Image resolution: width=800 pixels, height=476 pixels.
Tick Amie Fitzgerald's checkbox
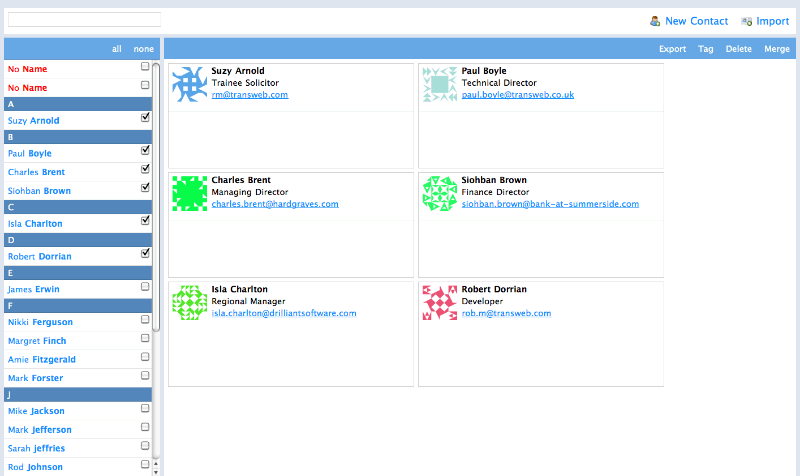pyautogui.click(x=145, y=357)
